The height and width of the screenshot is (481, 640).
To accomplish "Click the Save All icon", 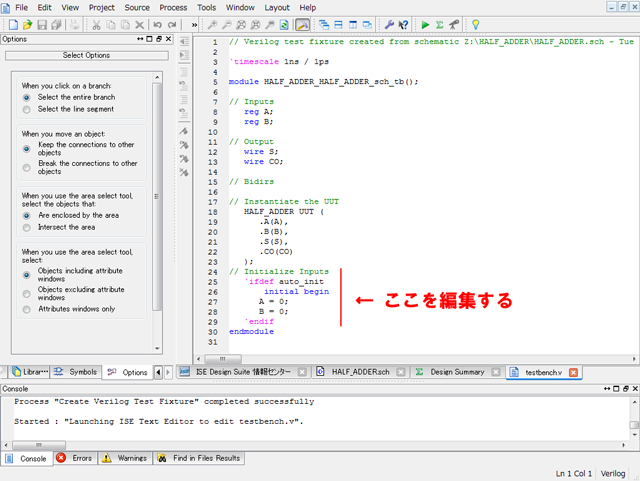I will pos(56,25).
